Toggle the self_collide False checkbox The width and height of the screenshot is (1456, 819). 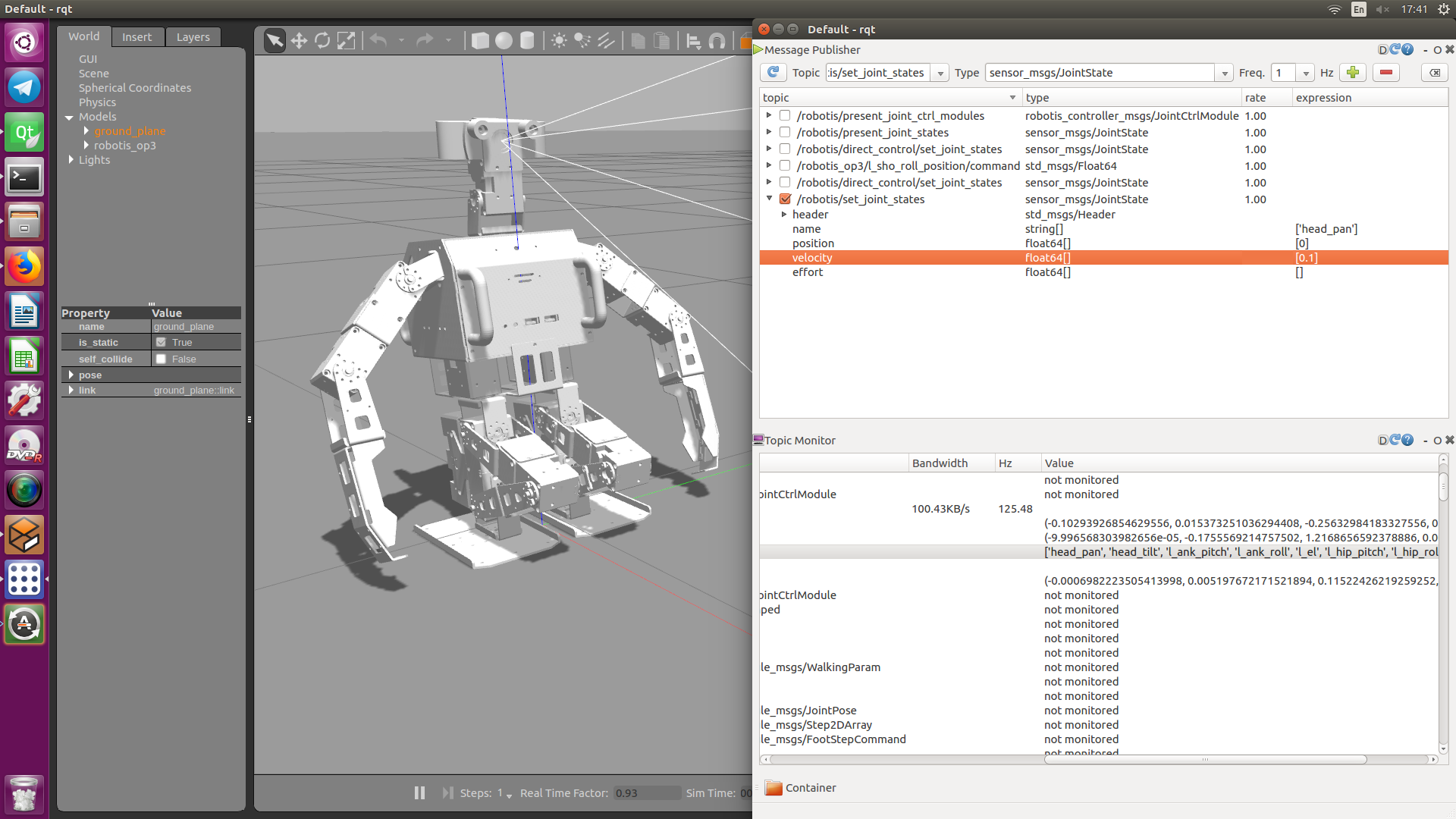click(162, 359)
